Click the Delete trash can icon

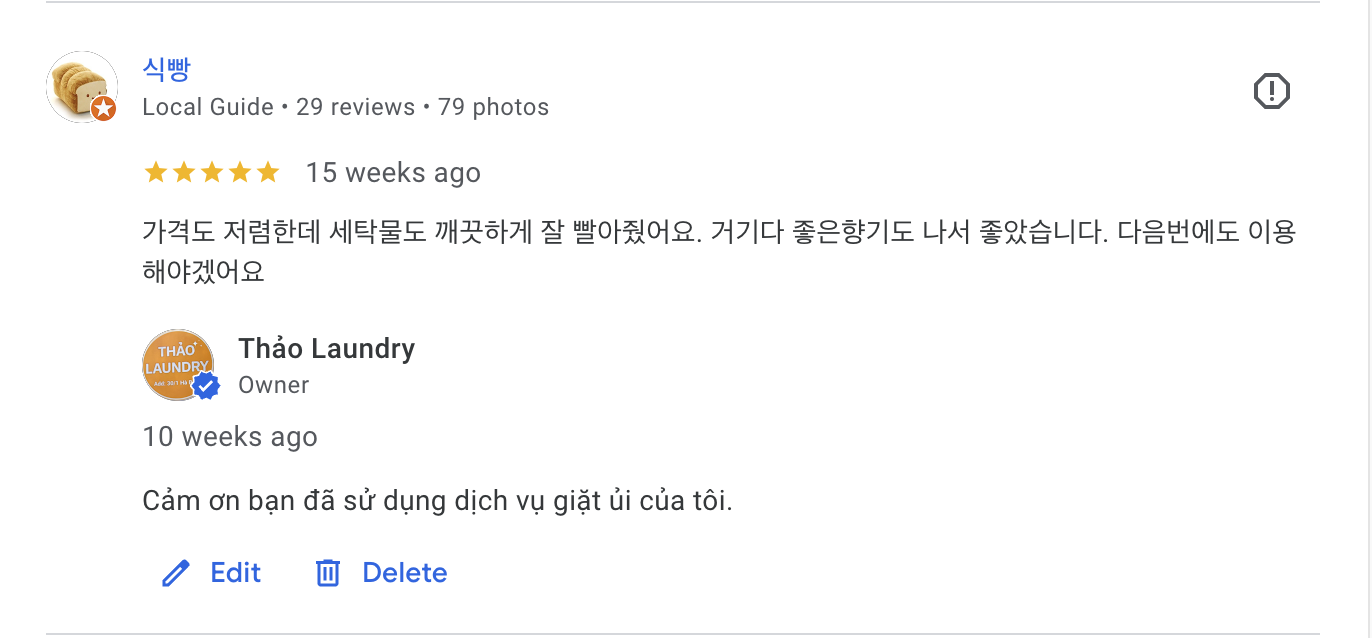330,572
